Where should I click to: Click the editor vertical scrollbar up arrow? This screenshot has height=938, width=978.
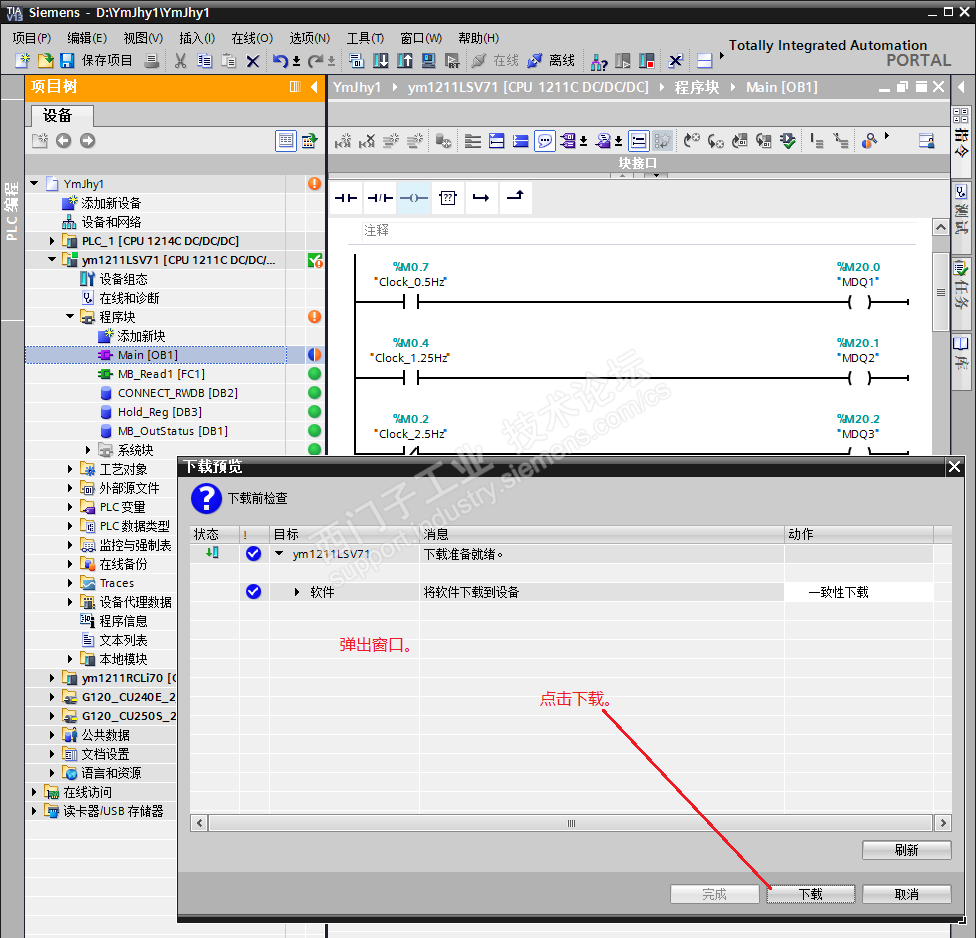941,228
